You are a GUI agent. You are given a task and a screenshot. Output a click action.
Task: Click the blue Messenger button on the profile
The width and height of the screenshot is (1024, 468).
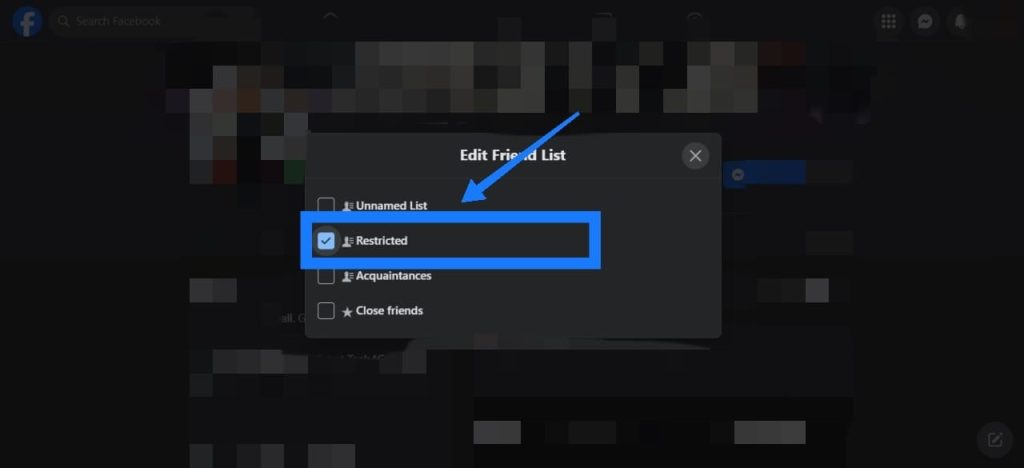click(764, 175)
